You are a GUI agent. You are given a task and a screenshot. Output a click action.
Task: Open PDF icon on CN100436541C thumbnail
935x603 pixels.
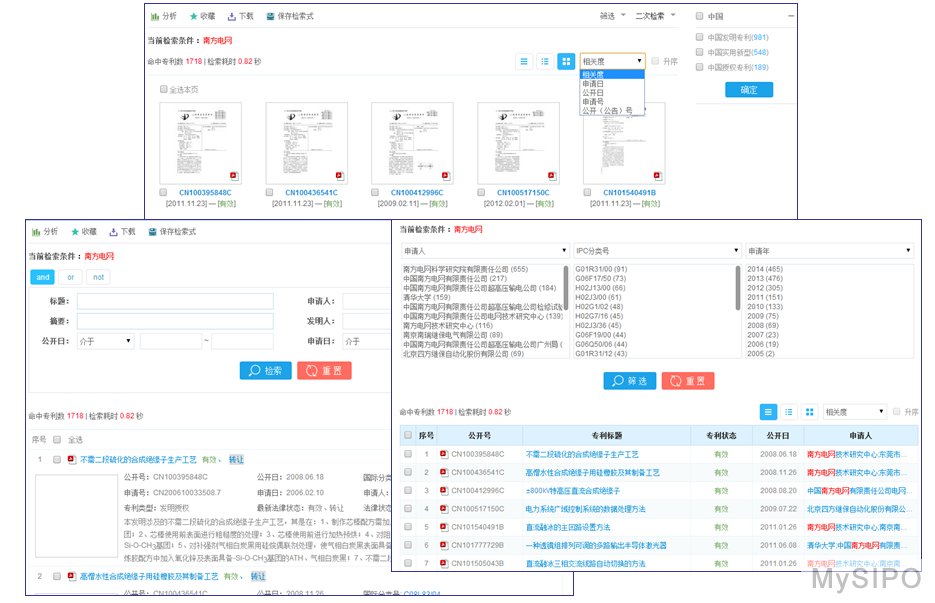(x=340, y=176)
